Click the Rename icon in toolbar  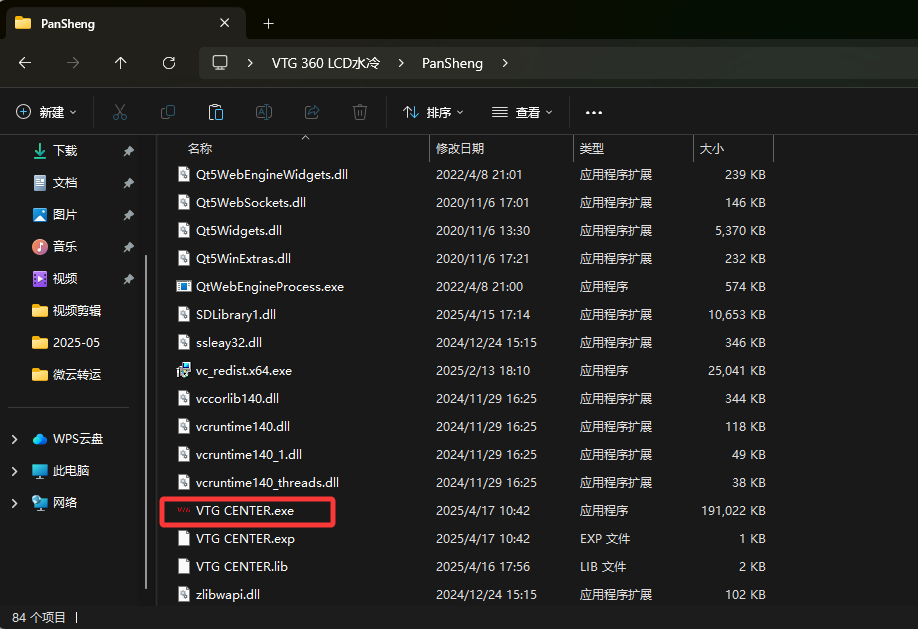[264, 112]
